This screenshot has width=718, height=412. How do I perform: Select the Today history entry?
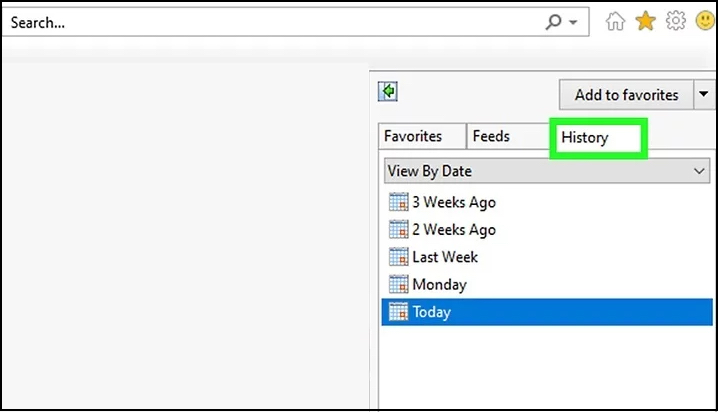pos(432,312)
